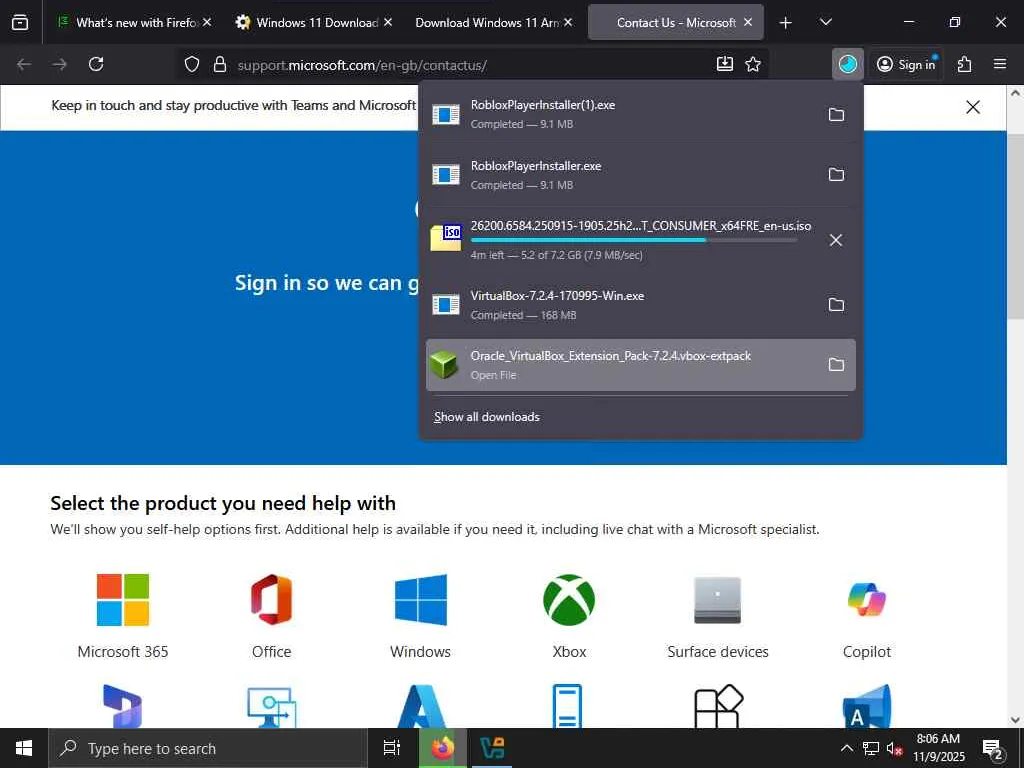The height and width of the screenshot is (768, 1024).
Task: Reload the current page
Action: (96, 64)
